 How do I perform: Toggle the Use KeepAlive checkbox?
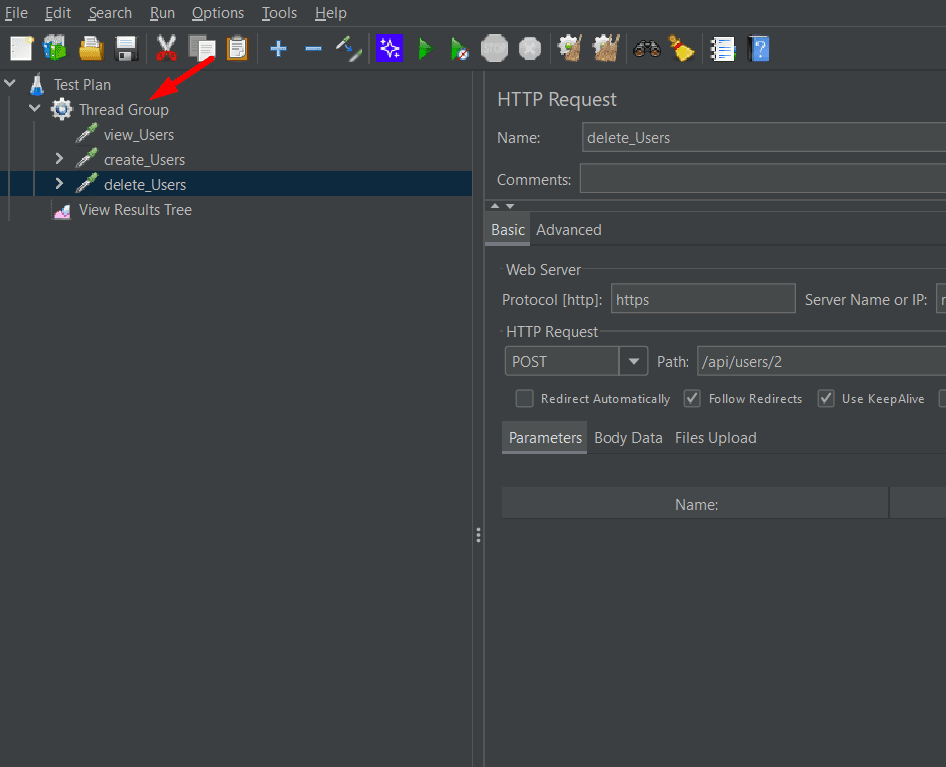(826, 399)
